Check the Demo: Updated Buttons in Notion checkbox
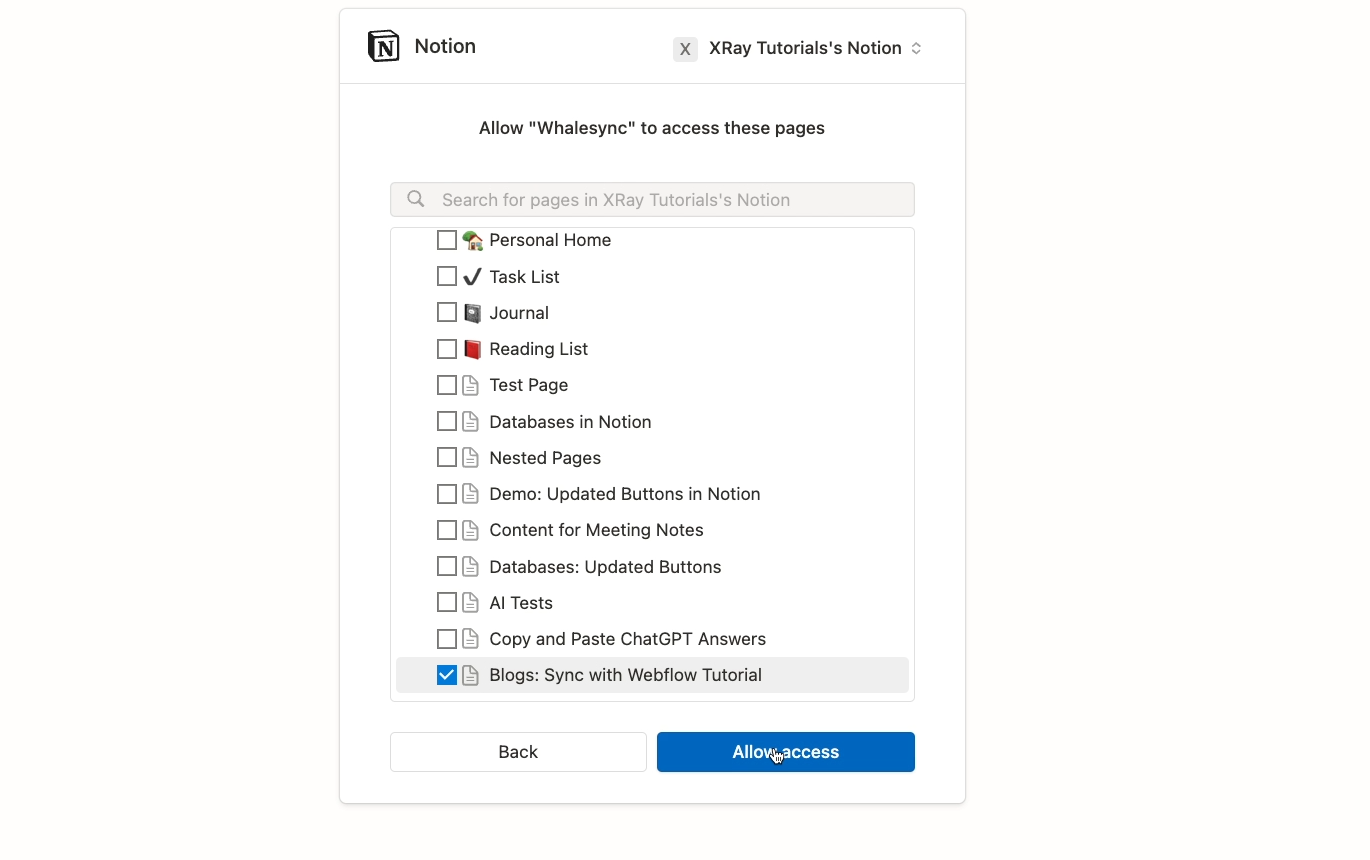1370x860 pixels. pyautogui.click(x=447, y=494)
